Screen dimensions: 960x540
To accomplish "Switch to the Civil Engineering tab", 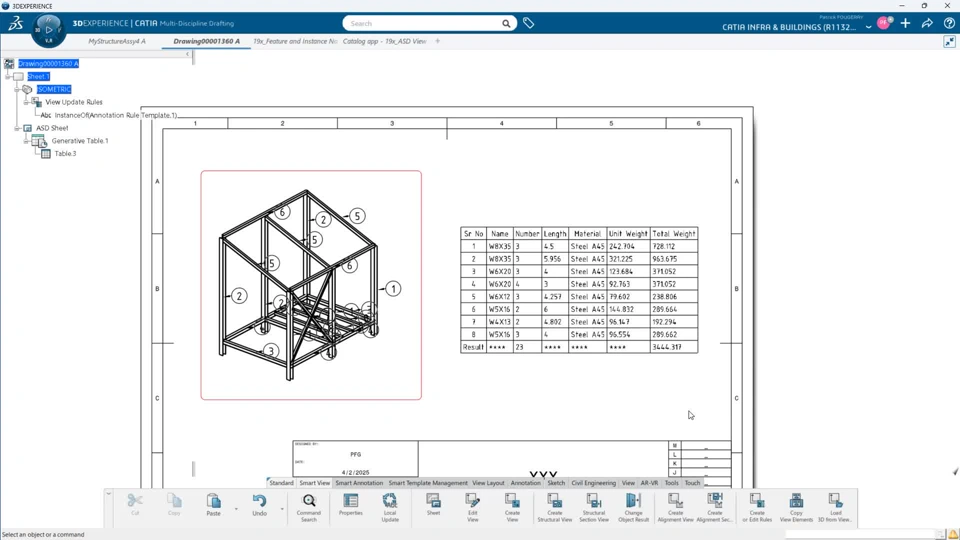I will [594, 483].
